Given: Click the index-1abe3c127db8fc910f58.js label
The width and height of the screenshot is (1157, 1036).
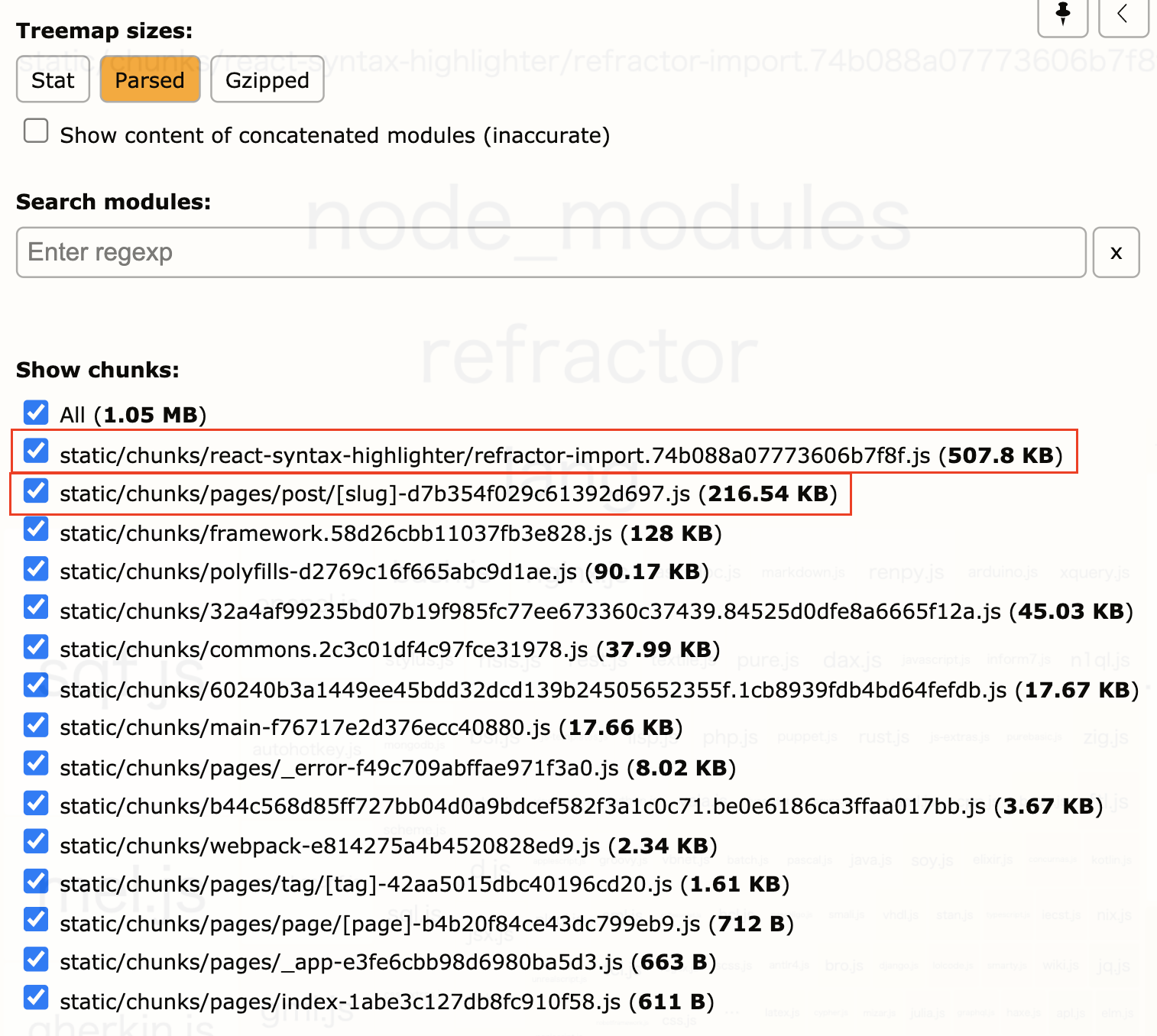Looking at the screenshot, I should tap(387, 1002).
